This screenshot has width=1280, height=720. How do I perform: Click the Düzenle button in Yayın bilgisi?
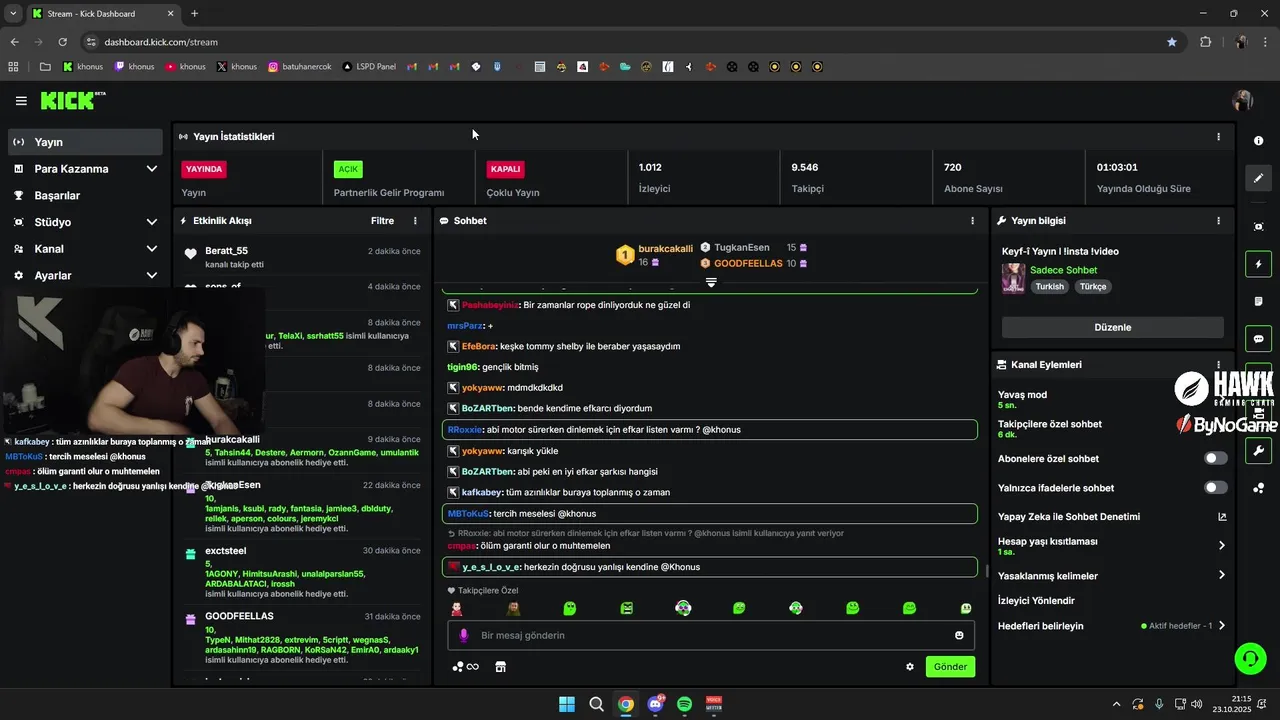pyautogui.click(x=1112, y=327)
